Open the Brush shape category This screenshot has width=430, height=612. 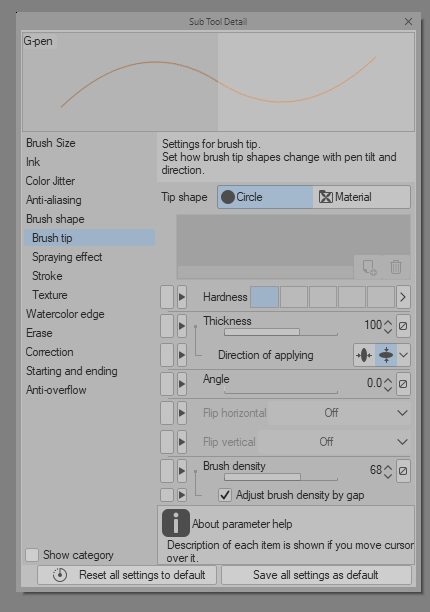click(55, 219)
